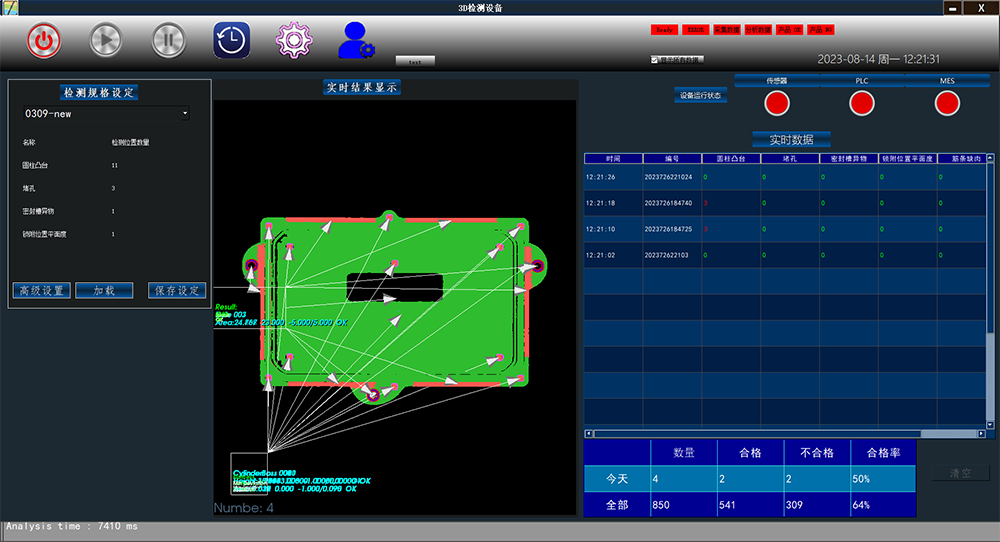Viewport: 1000px width, 542px height.
Task: Click the red power button icon
Action: tap(44, 41)
